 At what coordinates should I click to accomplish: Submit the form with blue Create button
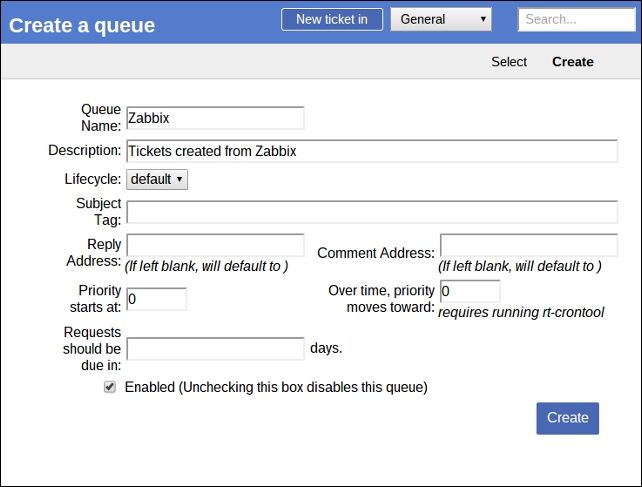tap(567, 418)
